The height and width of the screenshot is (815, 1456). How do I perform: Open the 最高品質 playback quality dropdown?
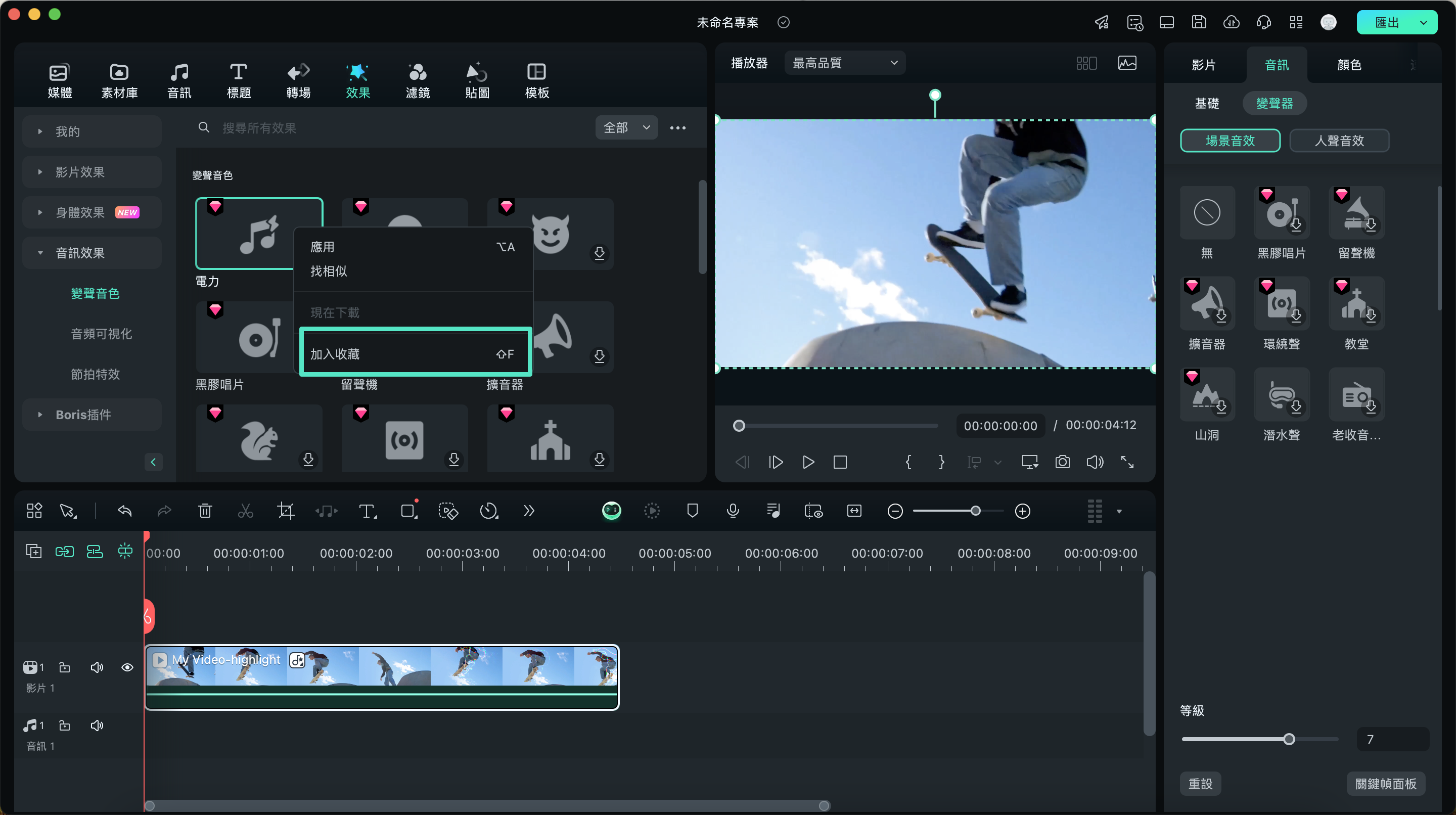point(845,63)
